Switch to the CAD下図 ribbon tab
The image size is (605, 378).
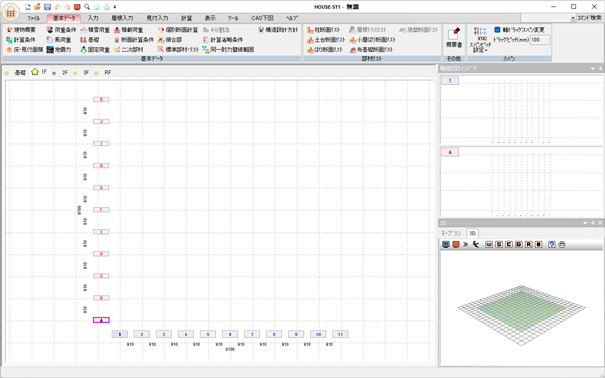[x=262, y=18]
